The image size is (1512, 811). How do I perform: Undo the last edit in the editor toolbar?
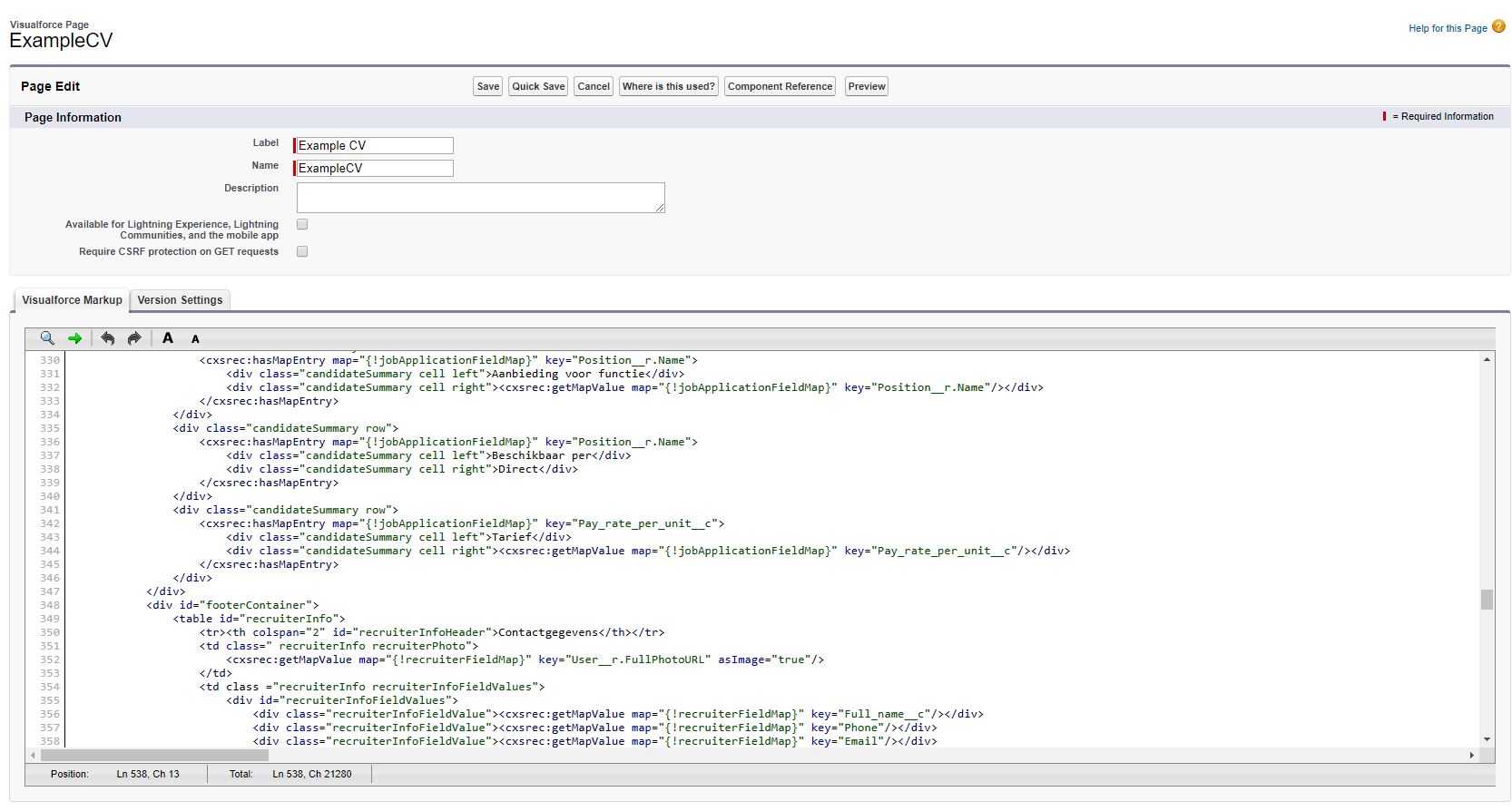(x=108, y=338)
